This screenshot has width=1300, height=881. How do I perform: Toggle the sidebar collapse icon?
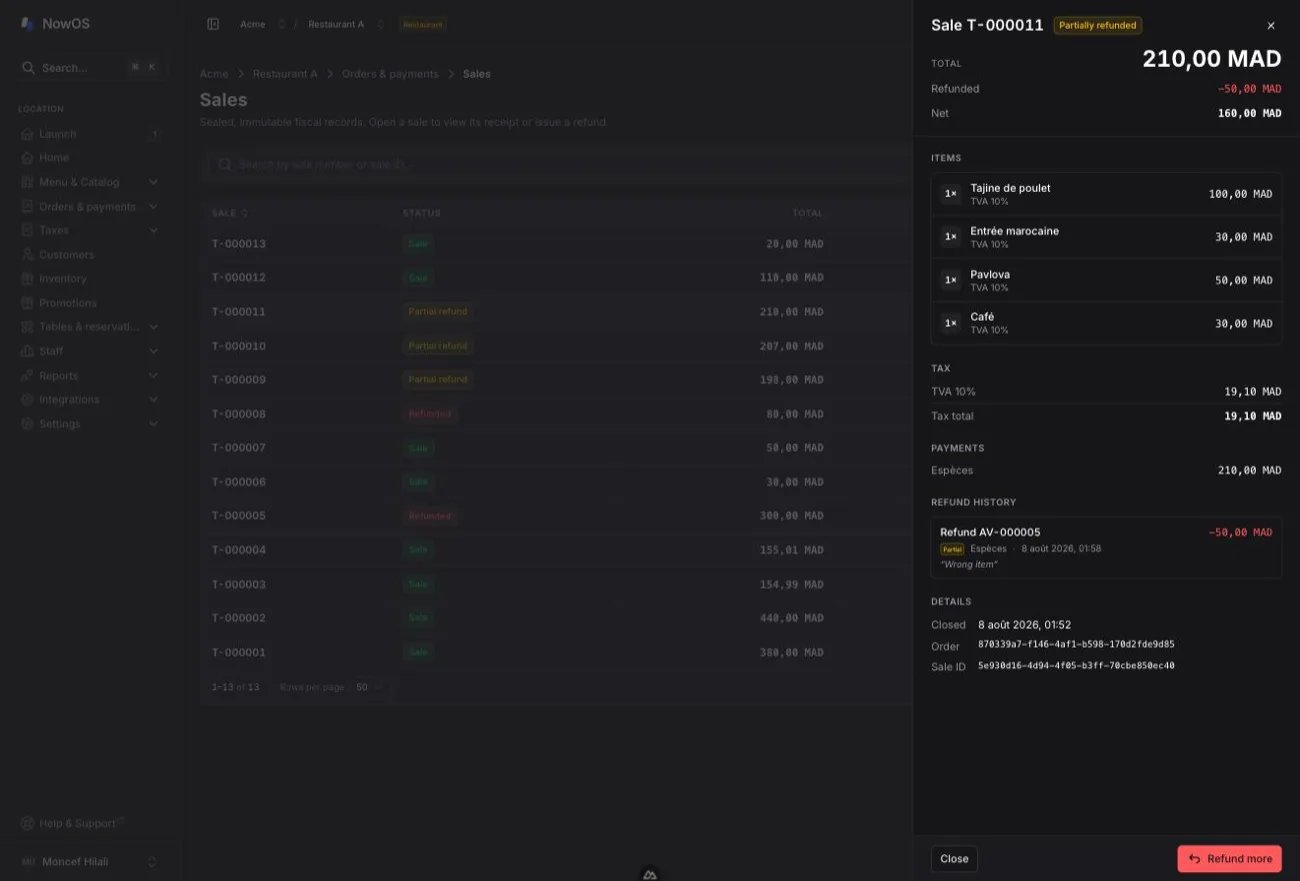point(213,24)
